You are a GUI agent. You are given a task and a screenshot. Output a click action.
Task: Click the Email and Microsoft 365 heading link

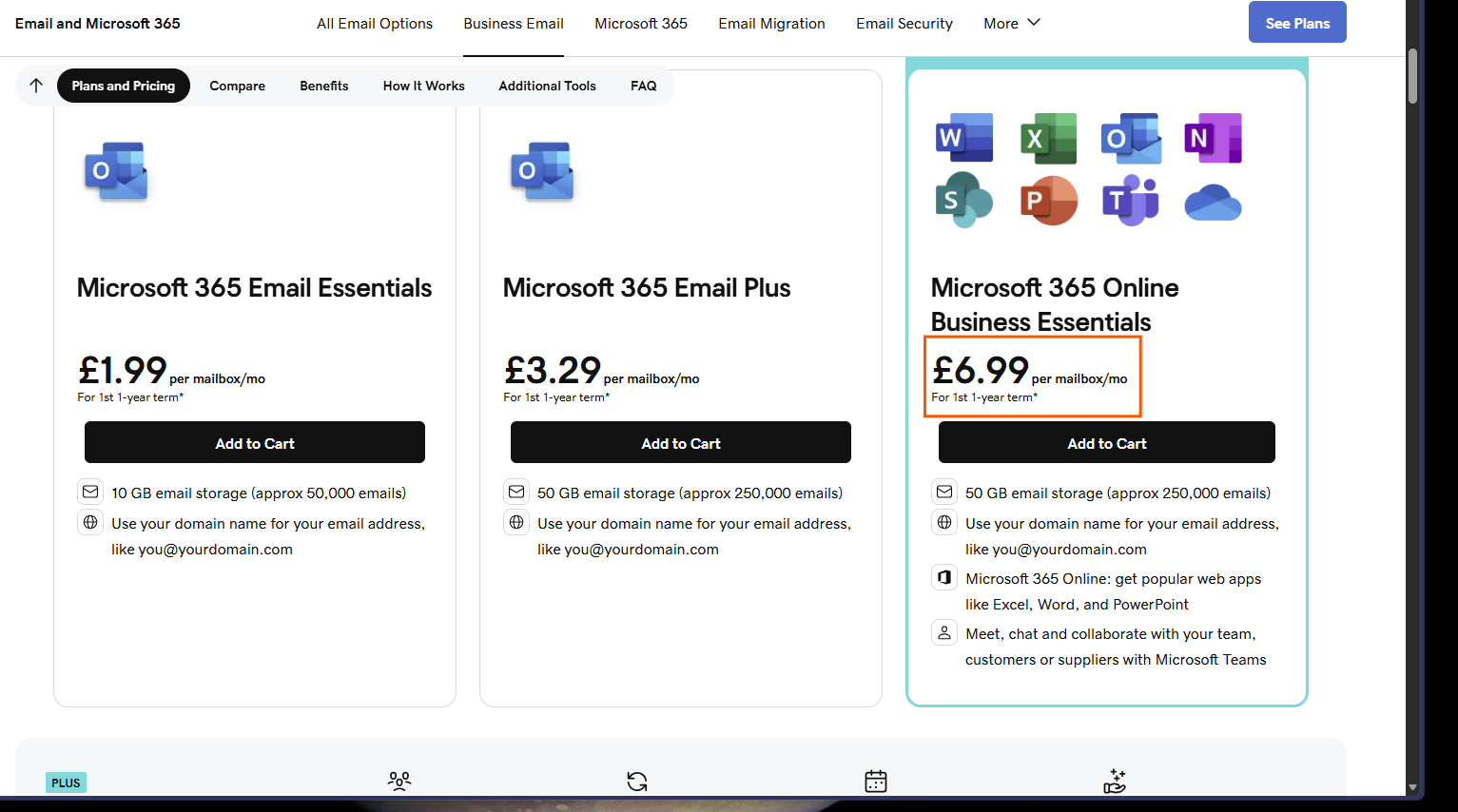pos(98,23)
